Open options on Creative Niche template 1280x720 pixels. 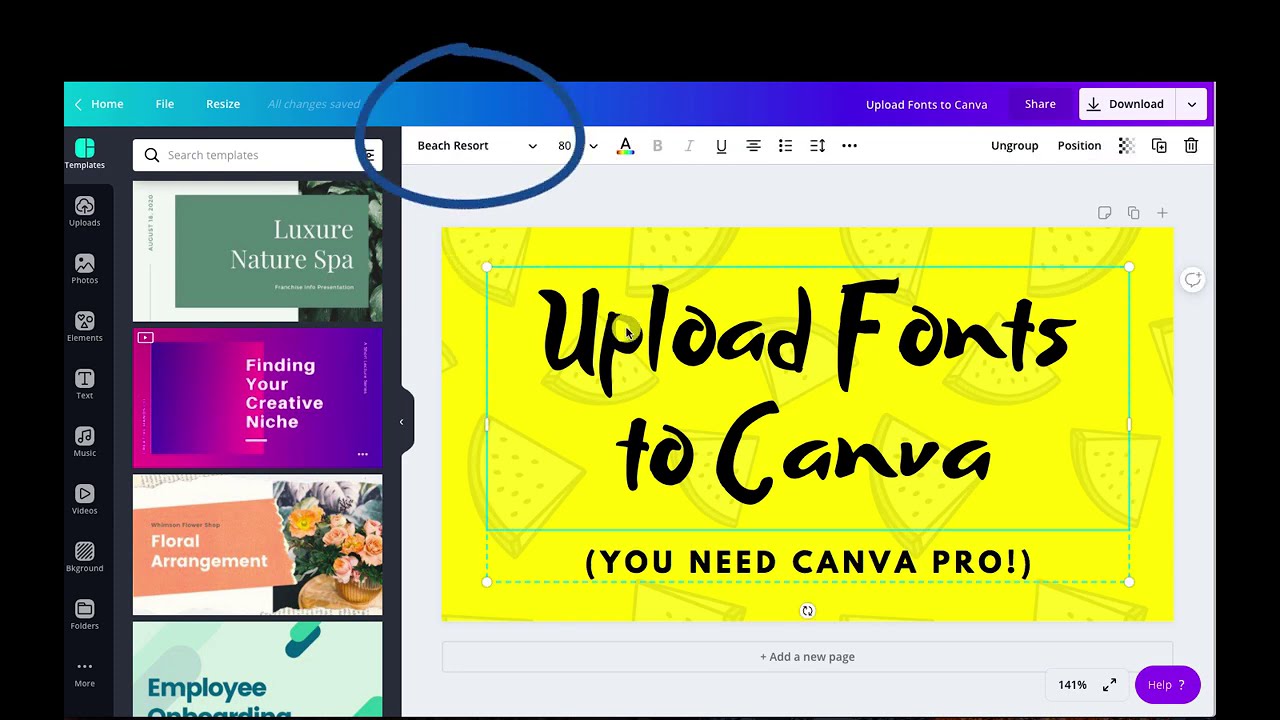pos(362,454)
